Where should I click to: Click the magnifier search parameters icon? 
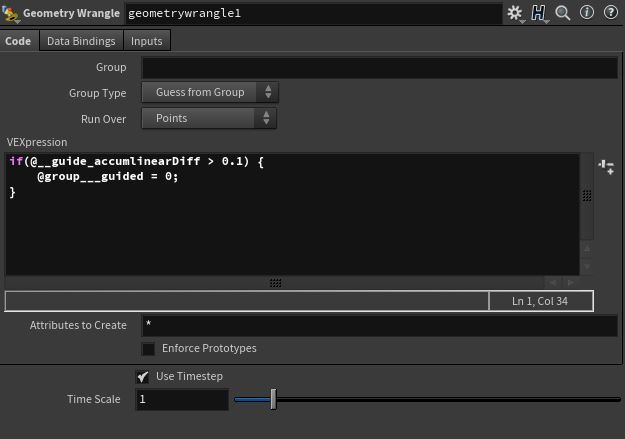pyautogui.click(x=563, y=13)
